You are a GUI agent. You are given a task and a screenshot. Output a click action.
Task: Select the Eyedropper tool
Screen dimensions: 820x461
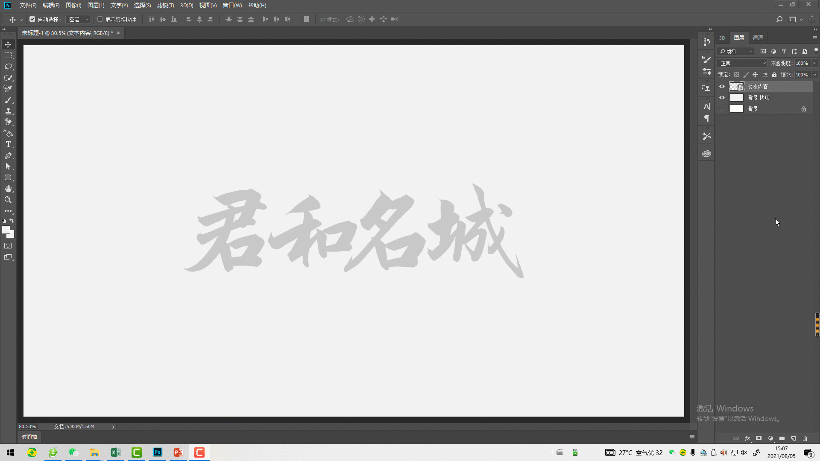(8, 89)
